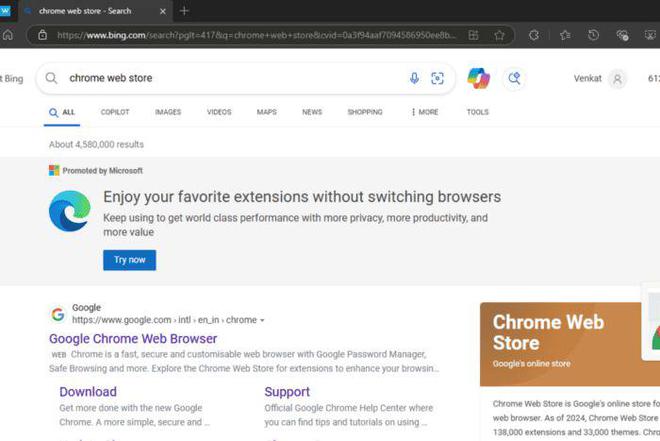This screenshot has height=441, width=660.
Task: Click the site lock icon in address bar
Action: coord(41,35)
